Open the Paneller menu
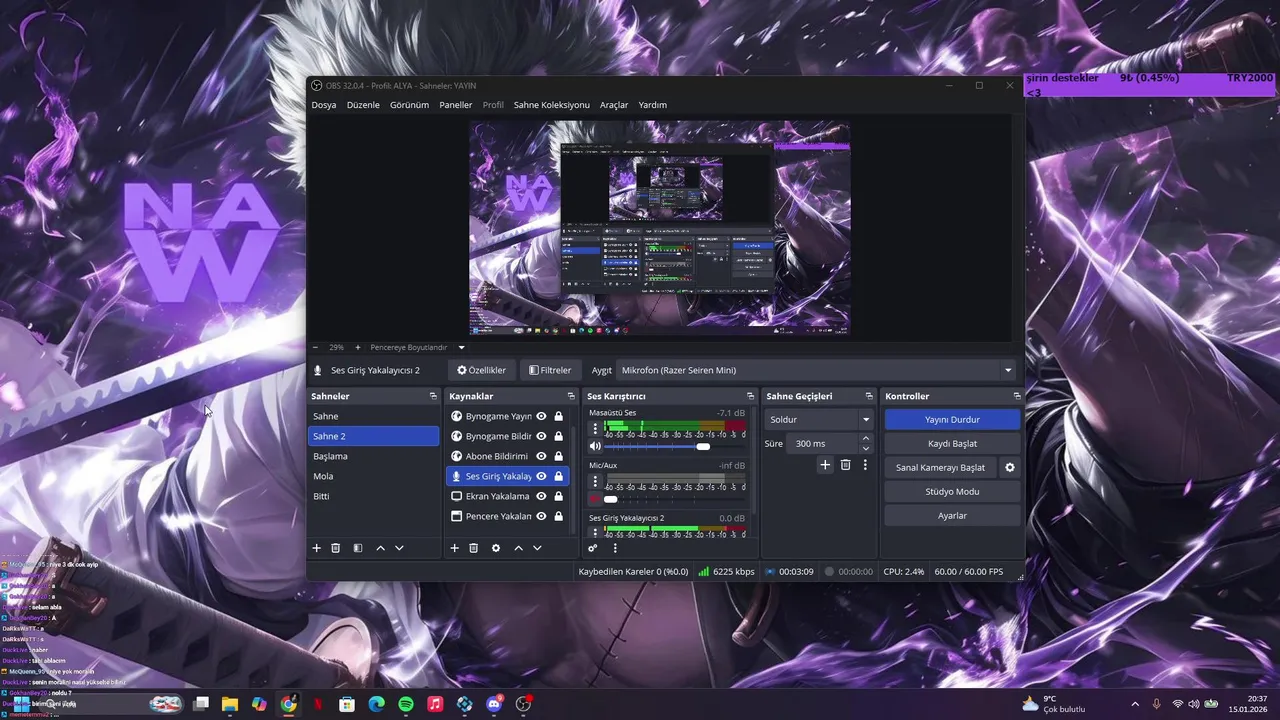The height and width of the screenshot is (720, 1280). pos(455,105)
